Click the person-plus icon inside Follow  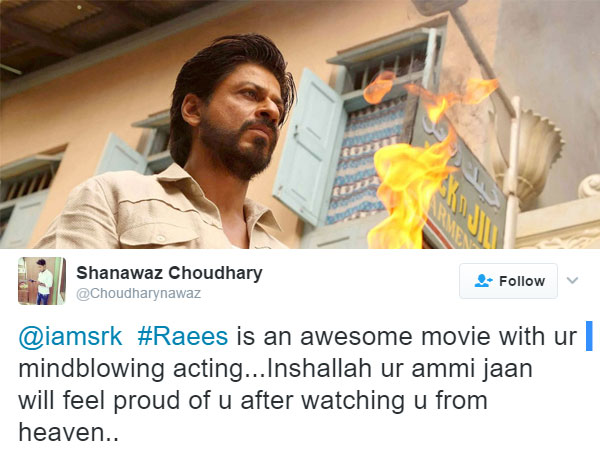click(483, 280)
